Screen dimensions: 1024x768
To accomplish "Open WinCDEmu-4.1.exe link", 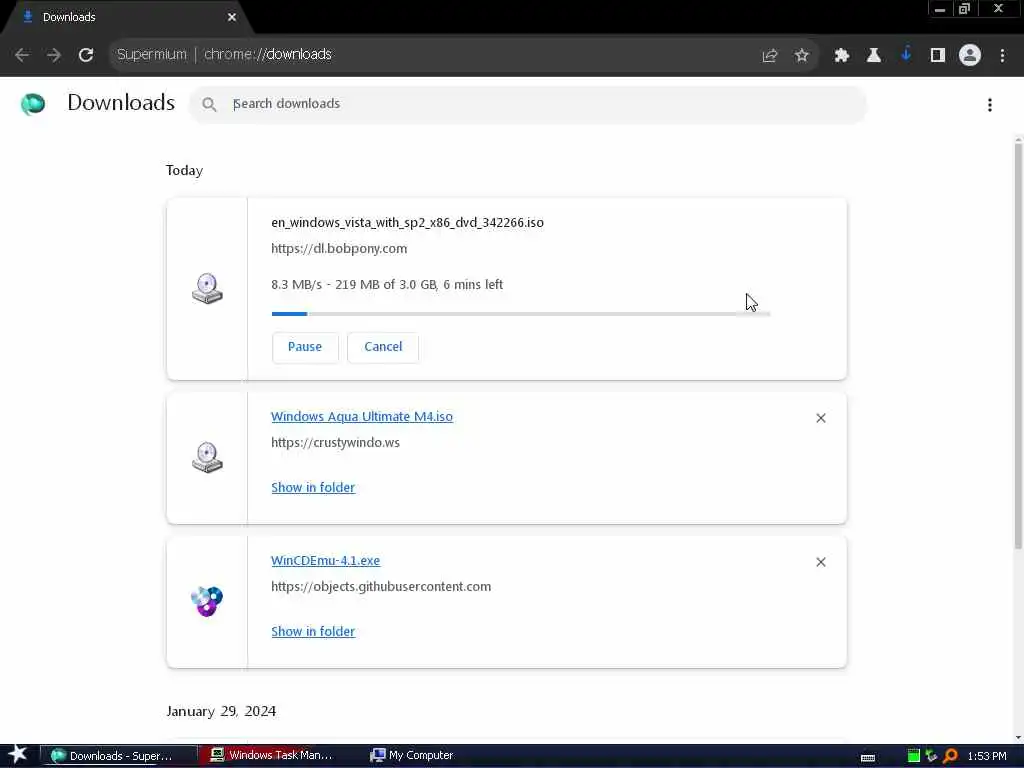I will click(325, 561).
